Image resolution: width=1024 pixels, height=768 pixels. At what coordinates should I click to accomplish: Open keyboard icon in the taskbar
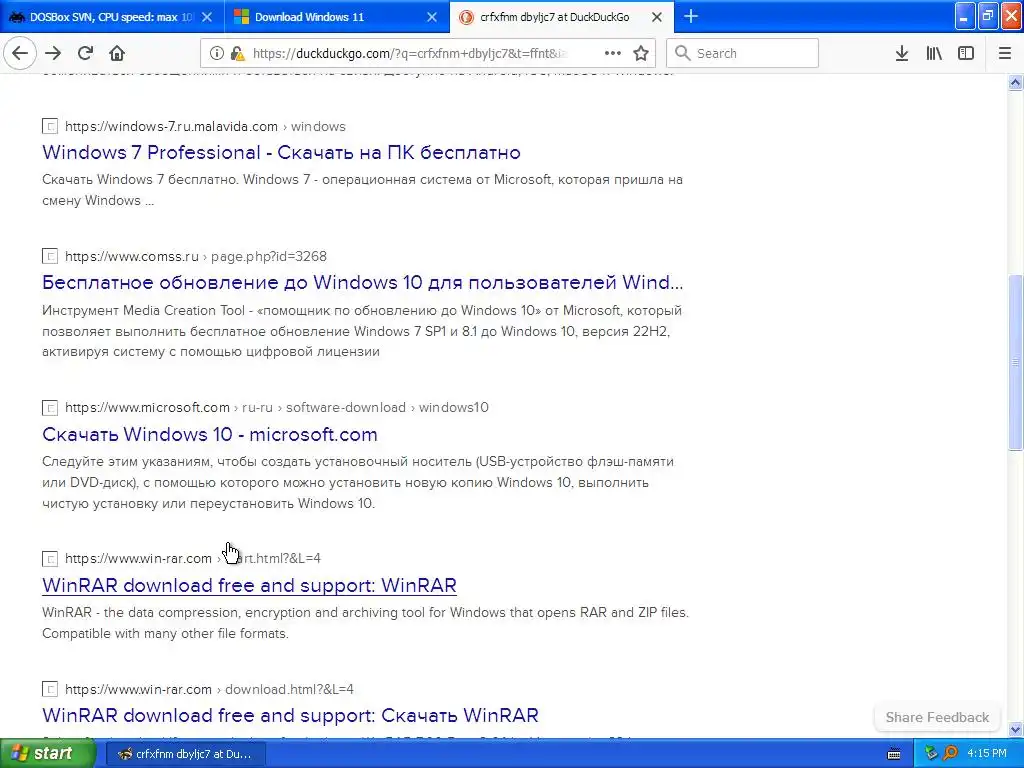[894, 754]
